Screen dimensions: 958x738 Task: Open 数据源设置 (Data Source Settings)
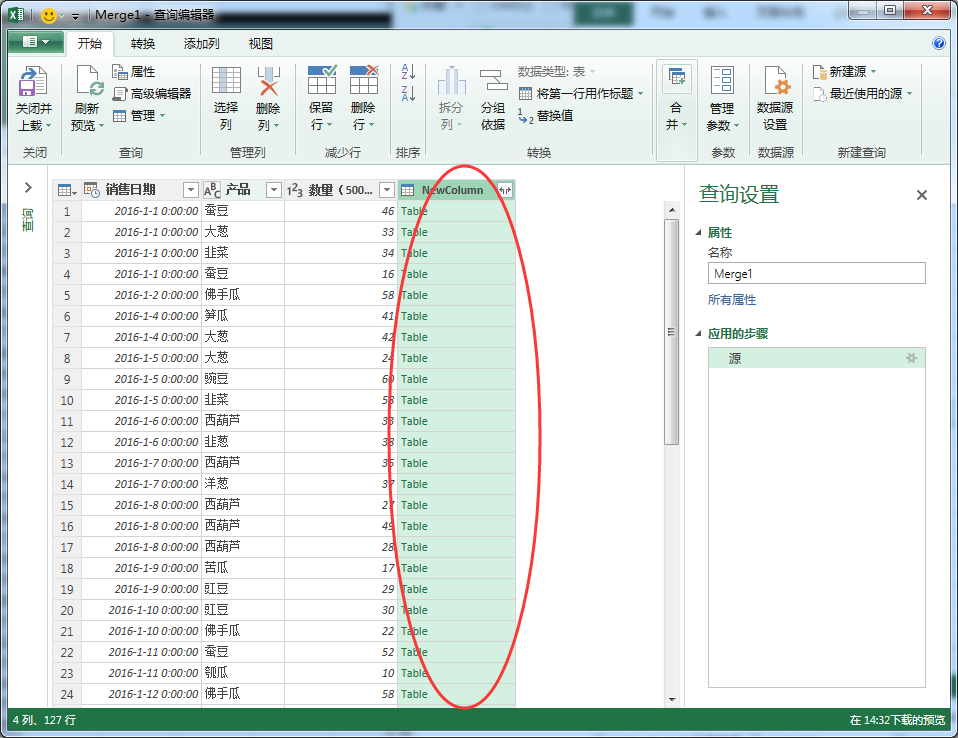point(775,98)
